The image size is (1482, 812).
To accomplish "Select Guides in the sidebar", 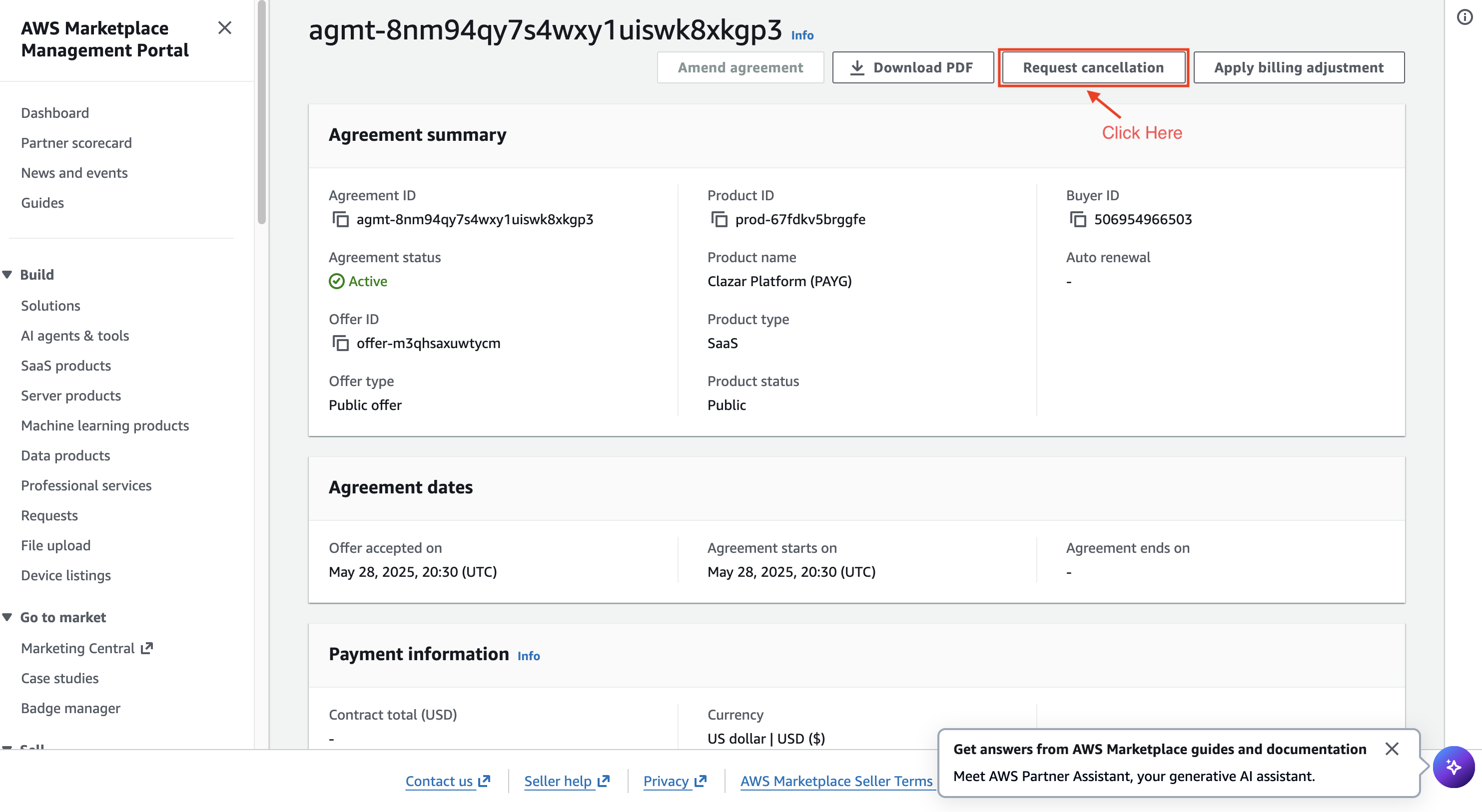I will pos(42,202).
